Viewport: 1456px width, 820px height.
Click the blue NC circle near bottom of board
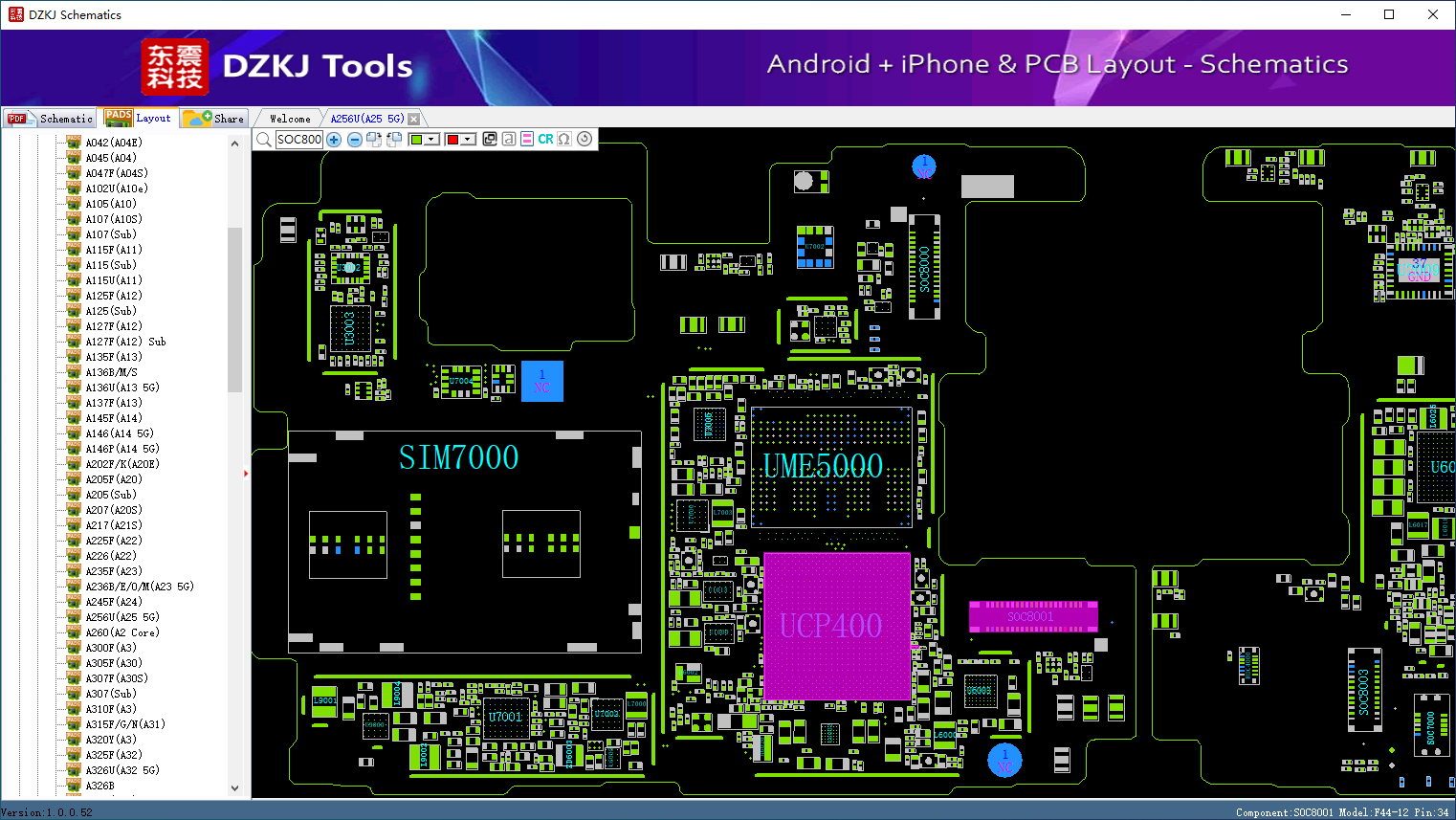[x=1004, y=761]
